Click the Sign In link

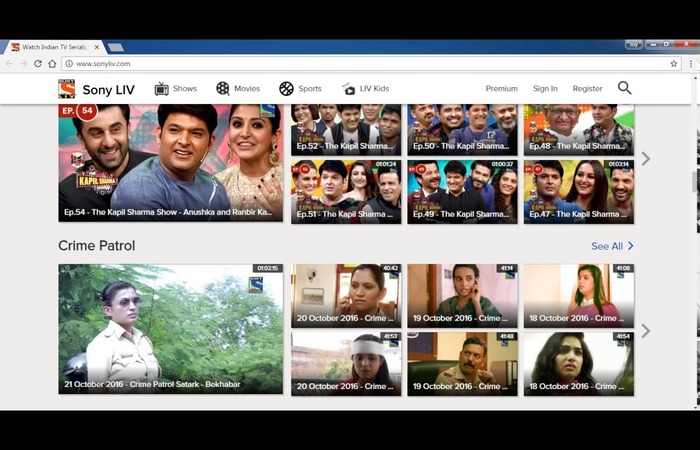click(x=545, y=88)
